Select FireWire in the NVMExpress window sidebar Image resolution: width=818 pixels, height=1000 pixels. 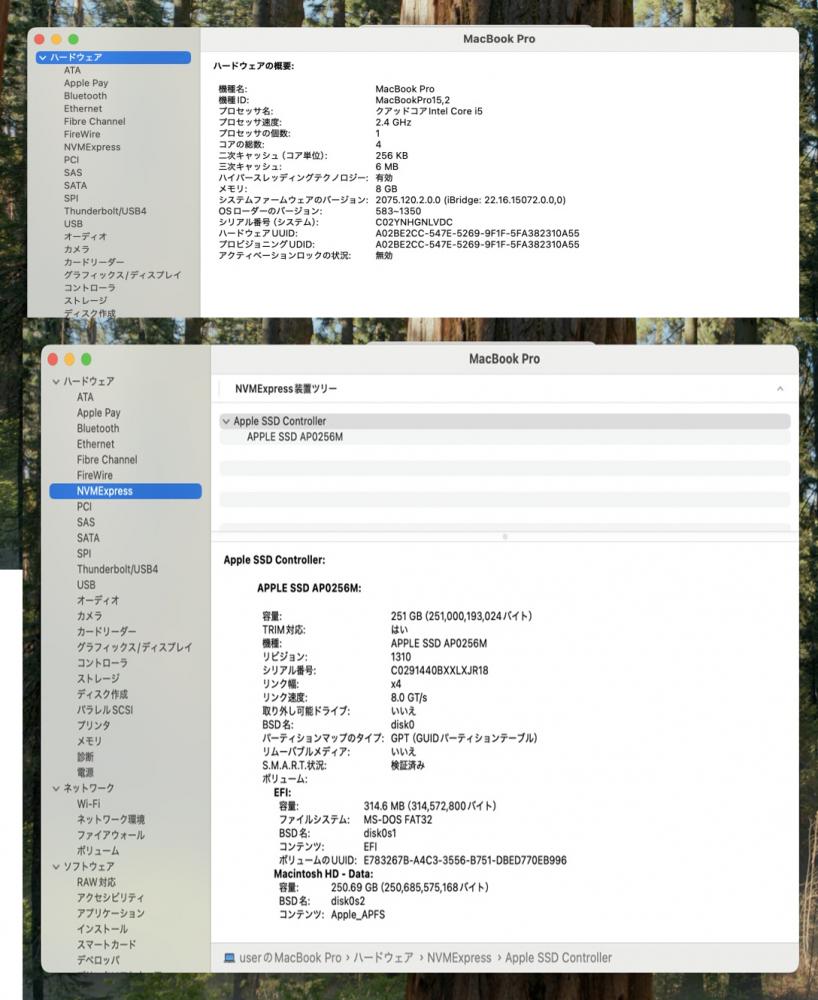[94, 475]
